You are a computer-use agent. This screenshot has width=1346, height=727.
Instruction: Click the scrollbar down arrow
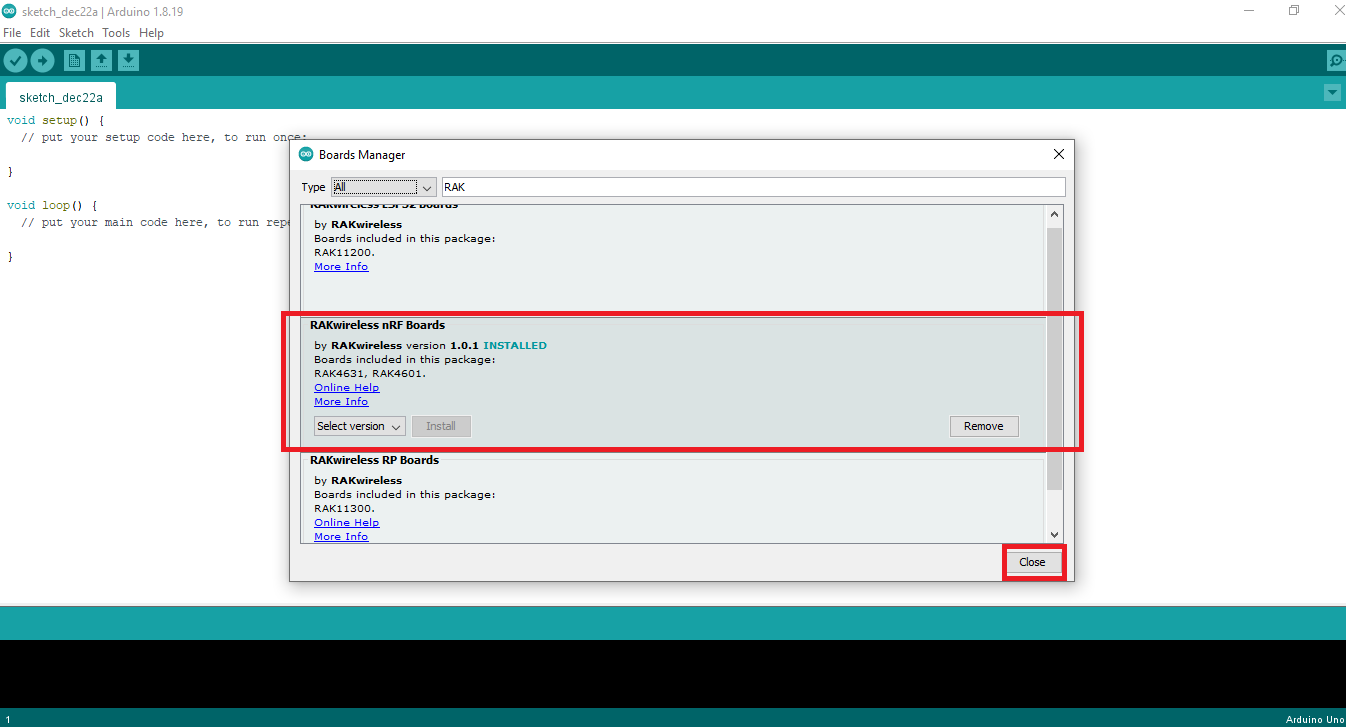coord(1054,534)
